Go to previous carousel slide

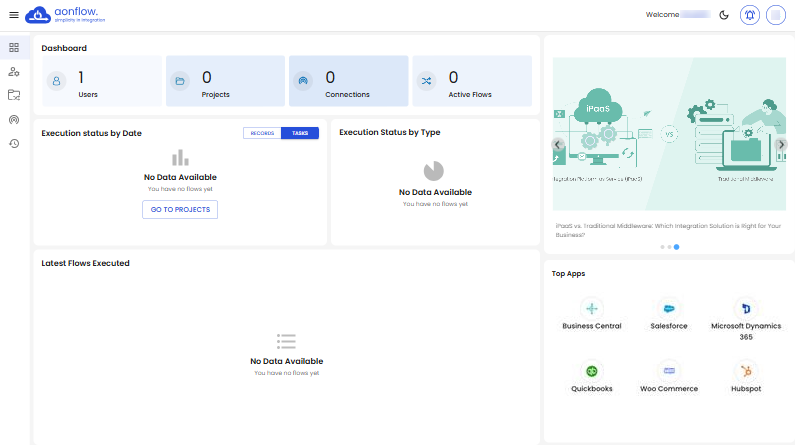(558, 144)
